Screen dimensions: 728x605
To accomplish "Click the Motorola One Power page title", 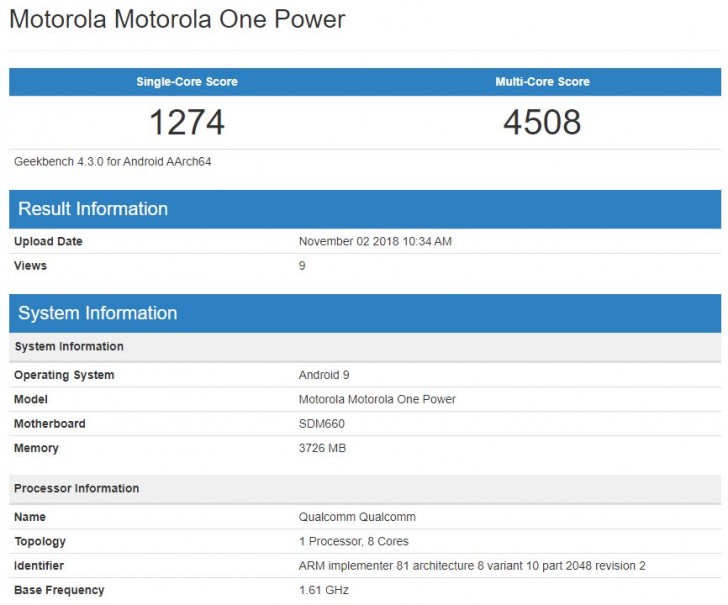I will 177,21.
